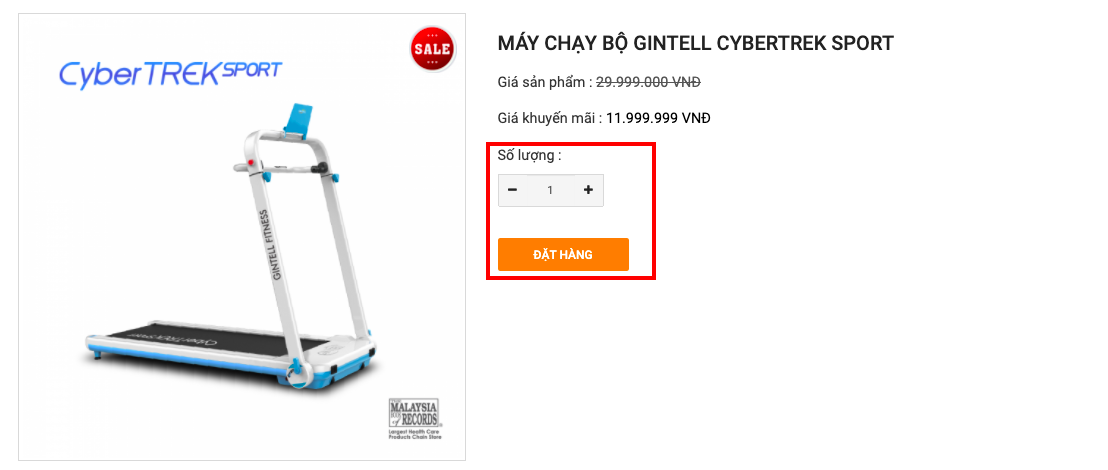Click the treadmill front wheel
1108x470 pixels.
[x=297, y=372]
